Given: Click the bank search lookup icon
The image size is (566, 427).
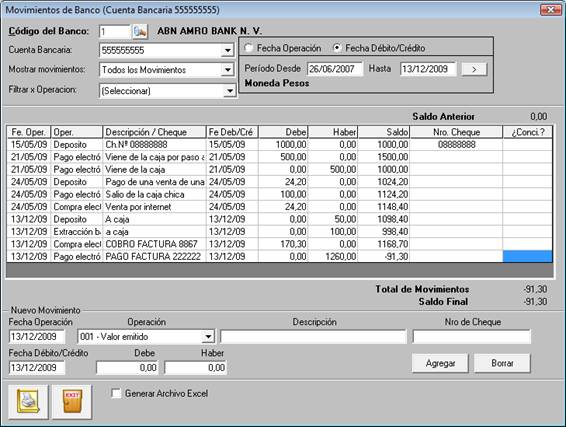Looking at the screenshot, I should pos(140,31).
